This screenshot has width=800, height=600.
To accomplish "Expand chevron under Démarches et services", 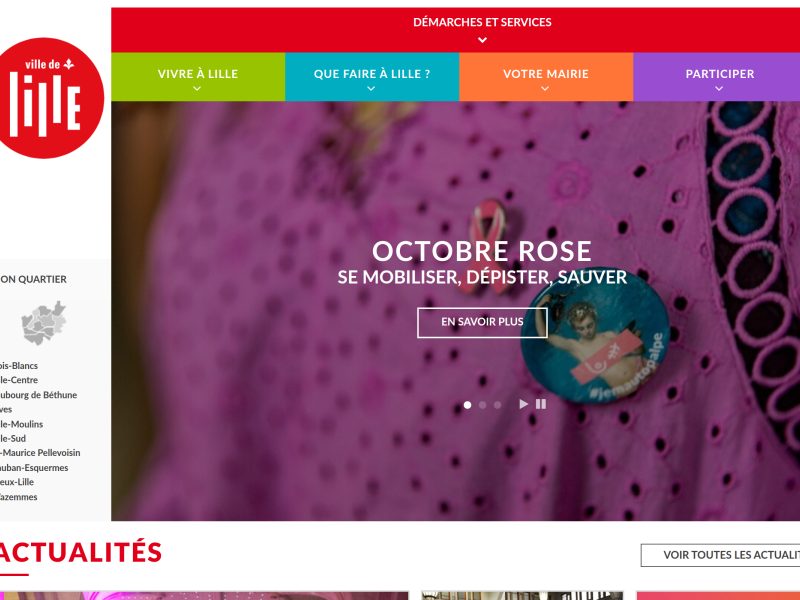I will (x=482, y=40).
